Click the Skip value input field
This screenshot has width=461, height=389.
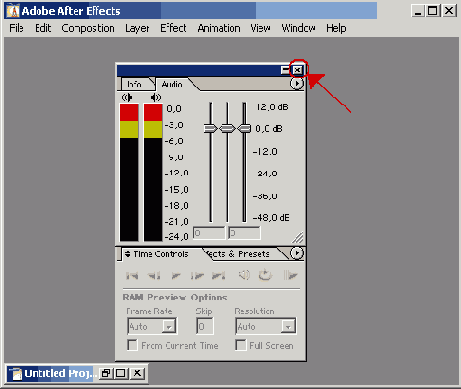tap(205, 326)
